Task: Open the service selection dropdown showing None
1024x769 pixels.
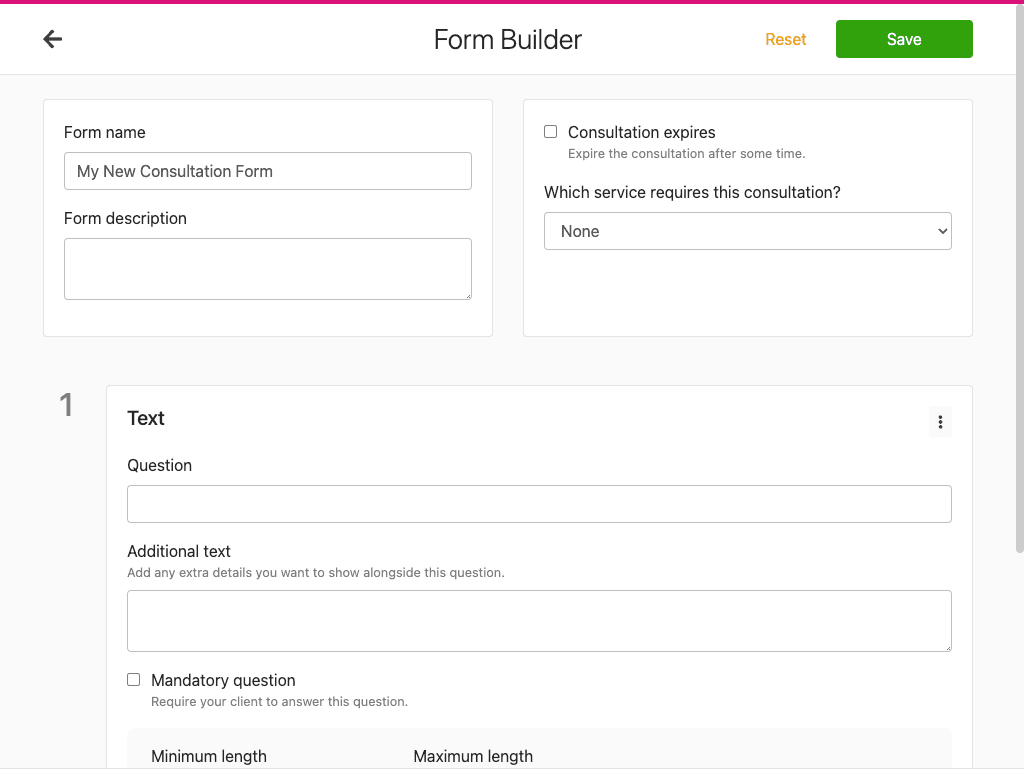Action: (748, 231)
